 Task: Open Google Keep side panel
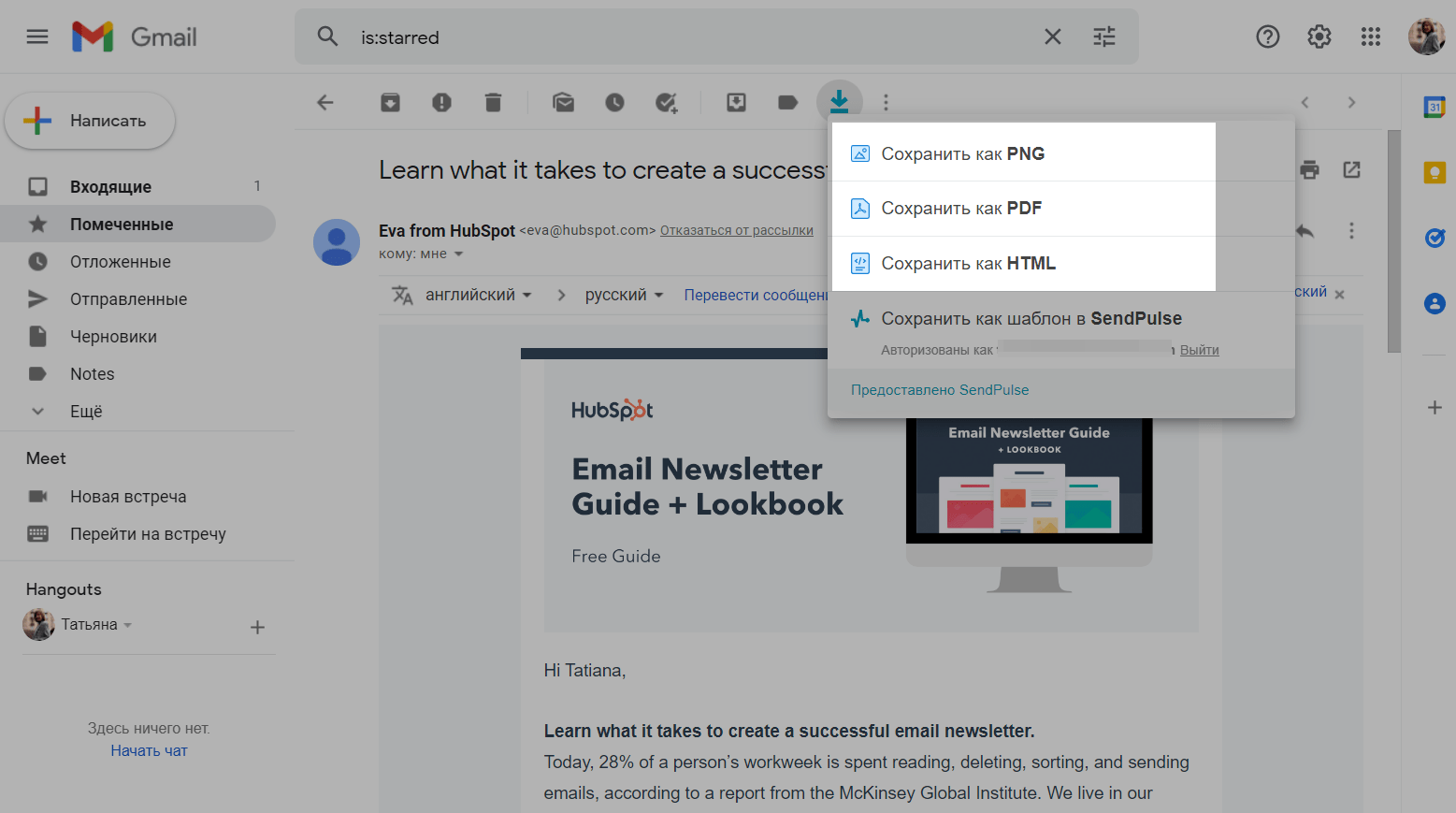[x=1434, y=172]
